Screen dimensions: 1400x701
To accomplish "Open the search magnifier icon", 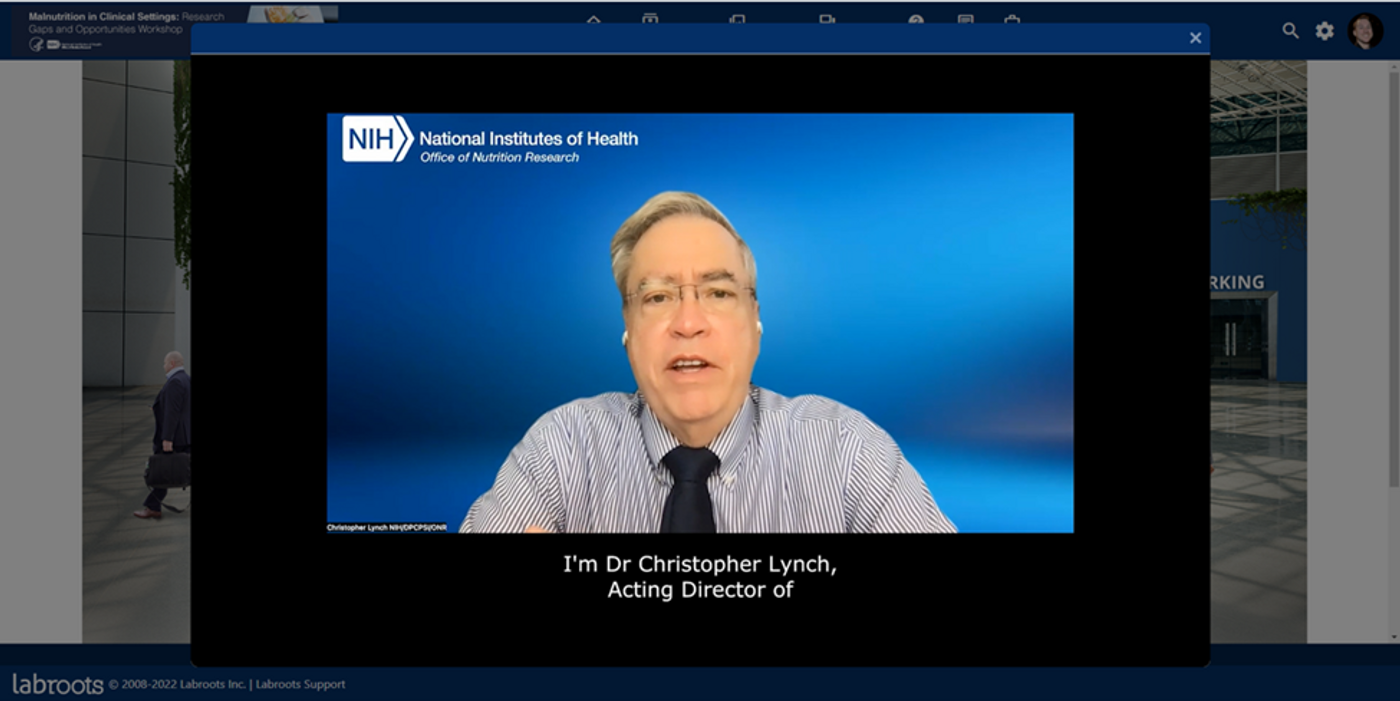I will 1291,31.
